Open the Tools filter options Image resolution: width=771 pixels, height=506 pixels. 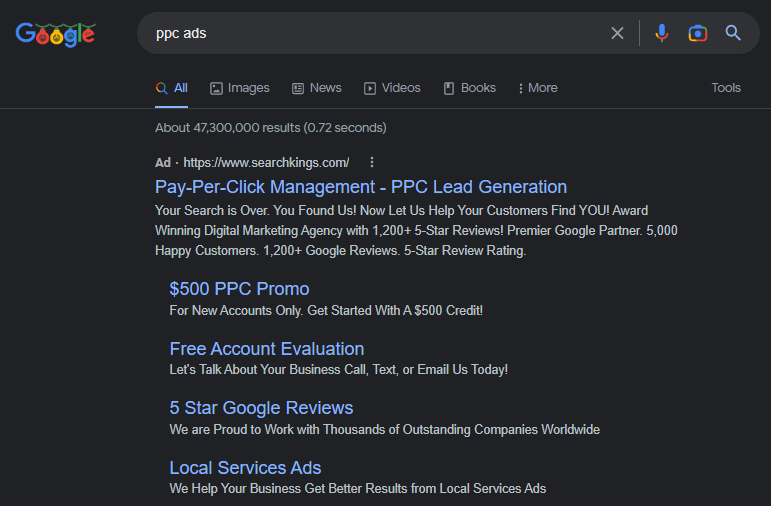point(726,88)
